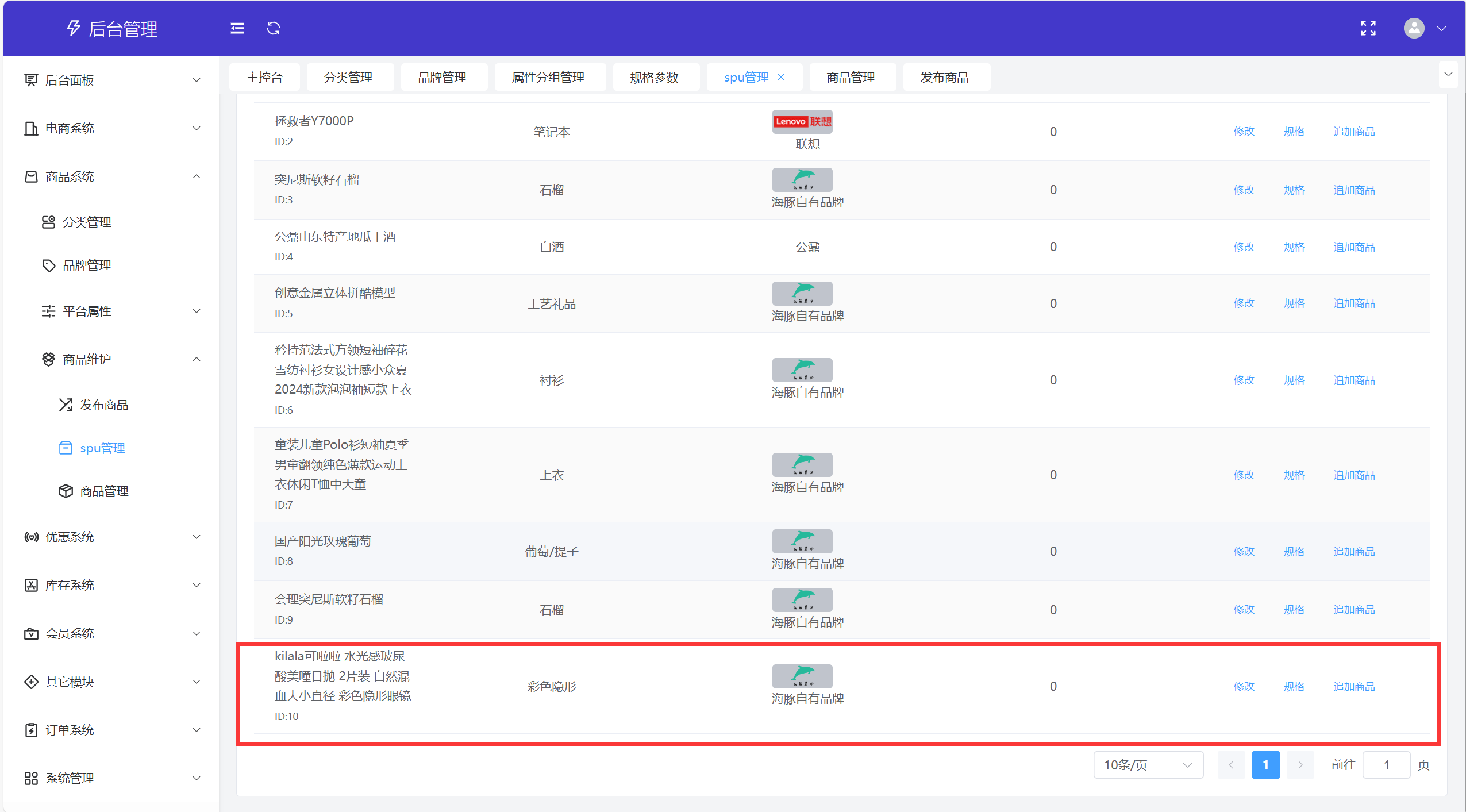Close the spu管理 tab
The height and width of the screenshot is (812, 1466).
(x=781, y=77)
